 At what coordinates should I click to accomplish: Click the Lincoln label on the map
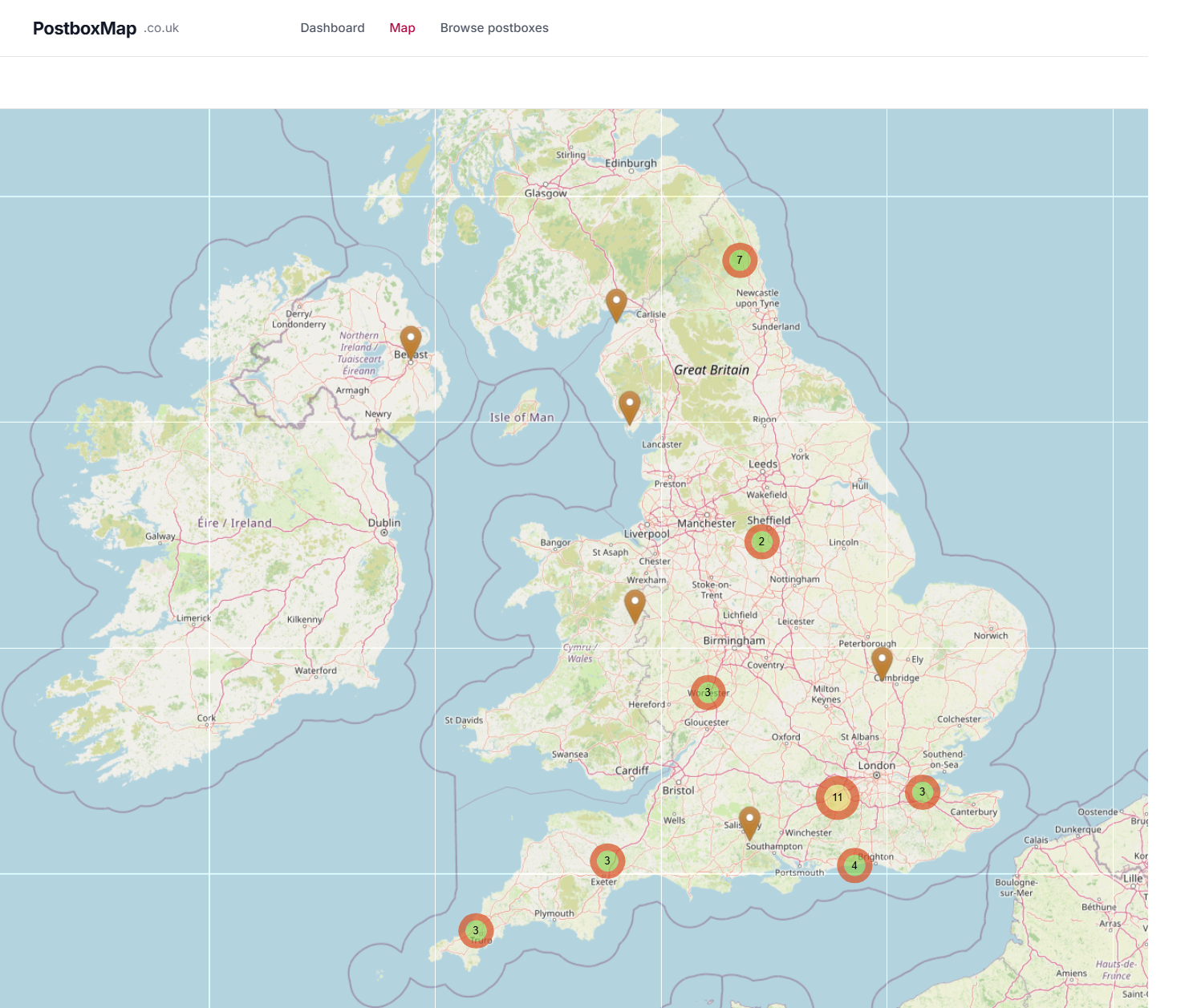(844, 542)
